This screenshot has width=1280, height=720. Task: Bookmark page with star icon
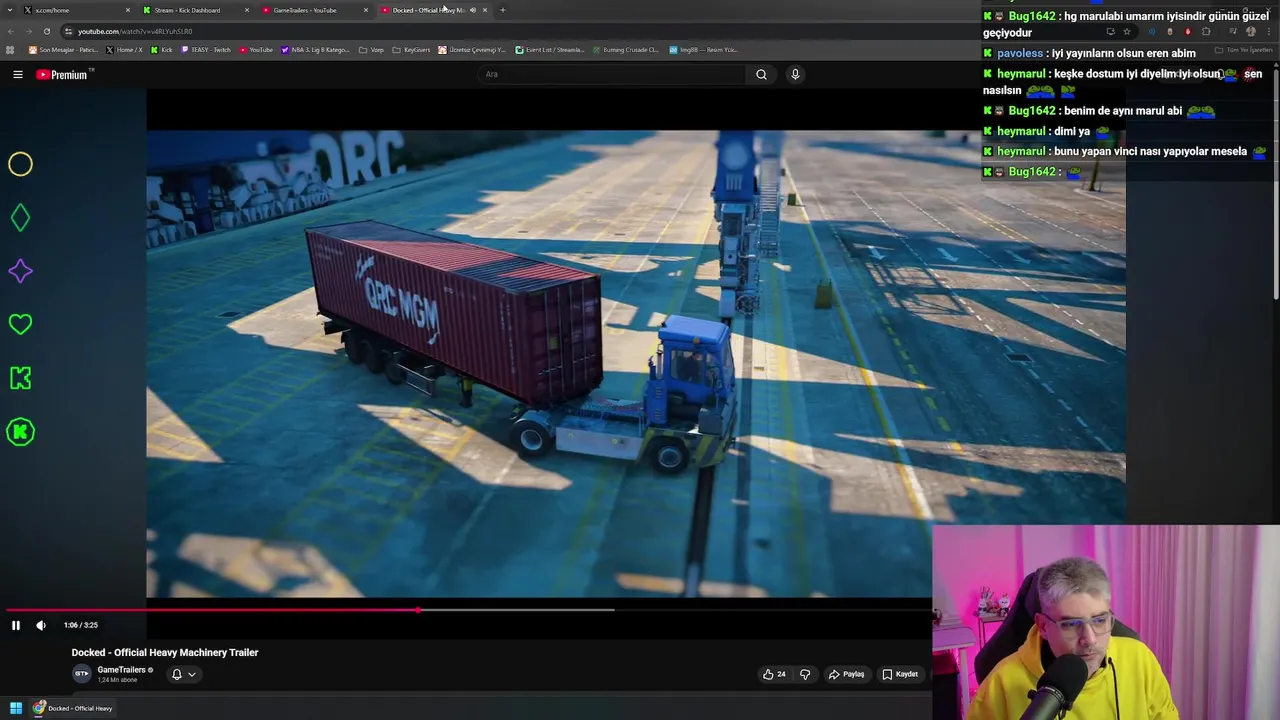click(x=1127, y=31)
